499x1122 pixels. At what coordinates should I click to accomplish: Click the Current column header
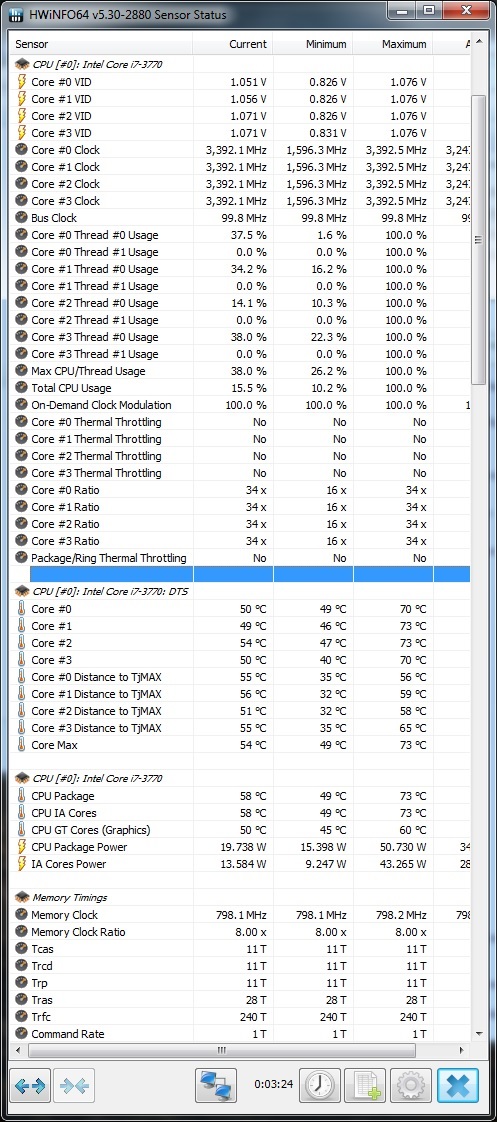click(233, 44)
